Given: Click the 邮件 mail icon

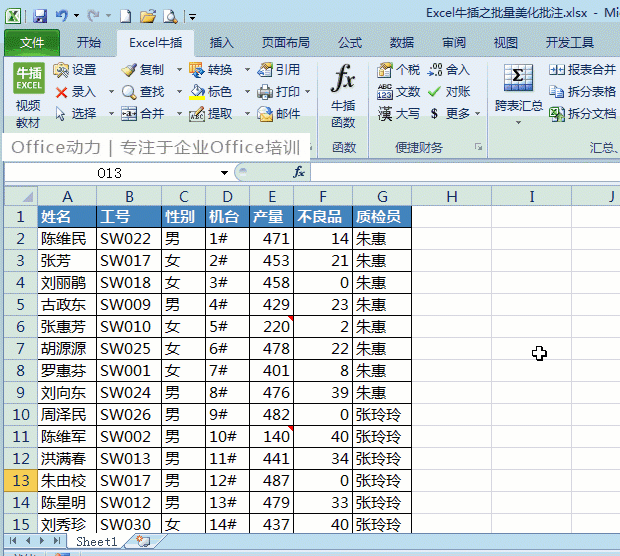Looking at the screenshot, I should (x=265, y=114).
